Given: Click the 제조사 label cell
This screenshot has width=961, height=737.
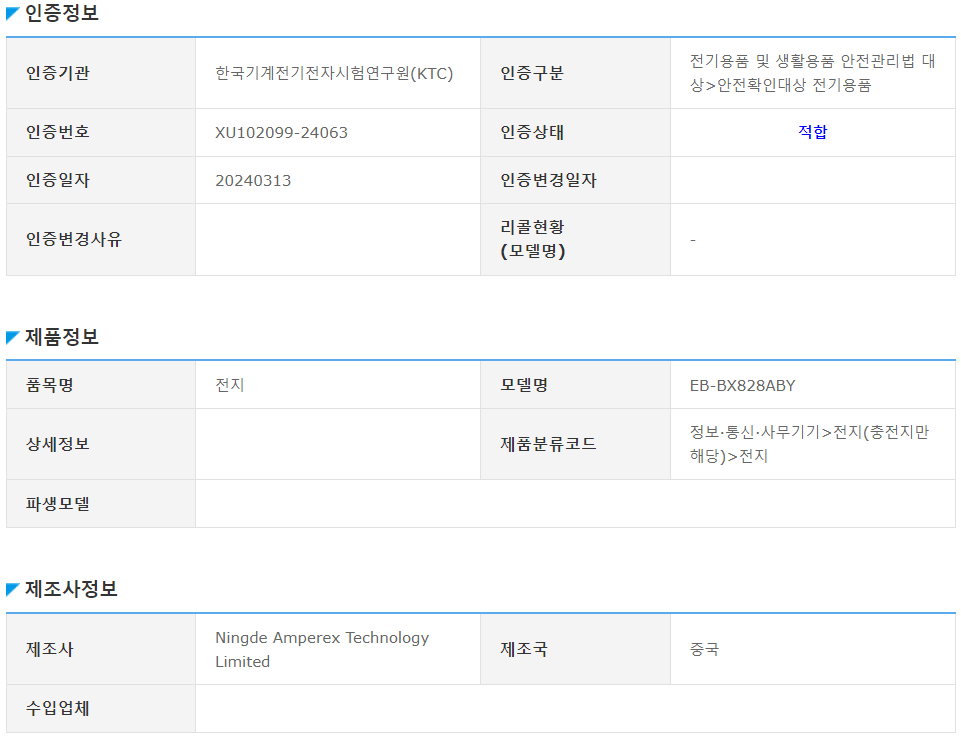Looking at the screenshot, I should 101,649.
